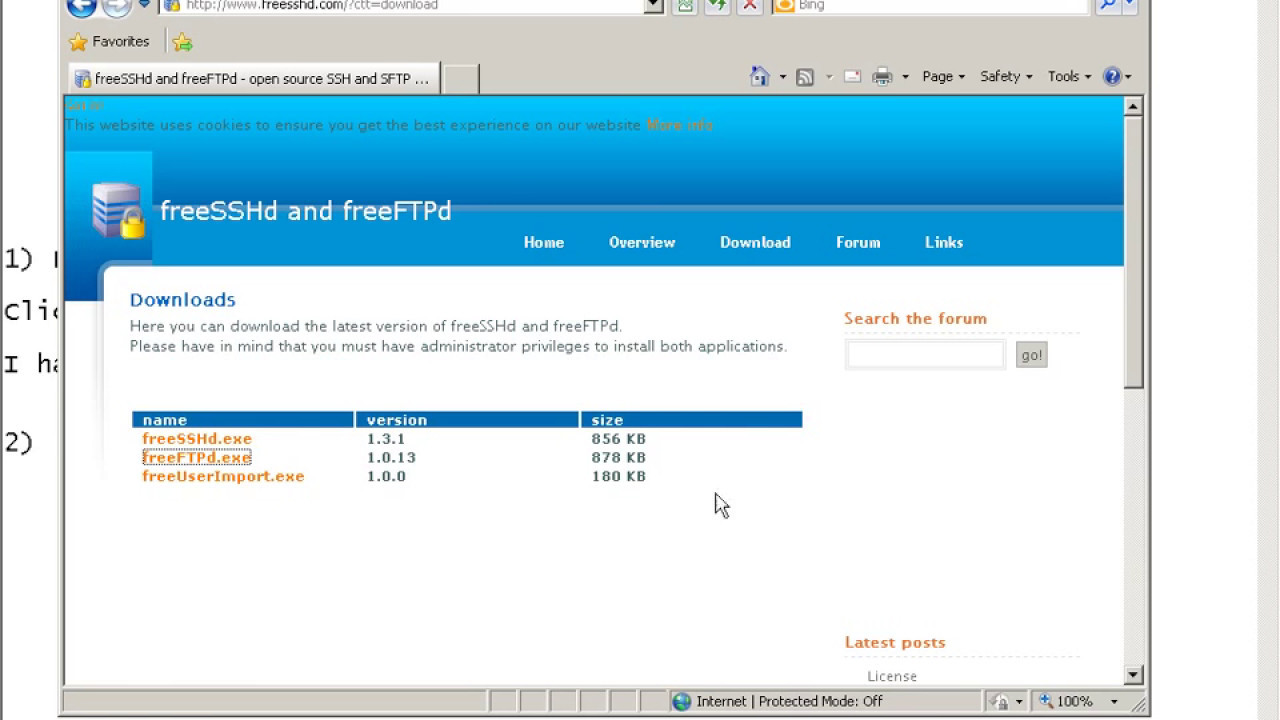Download freeFTPd.exe
The width and height of the screenshot is (1280, 720).
197,458
